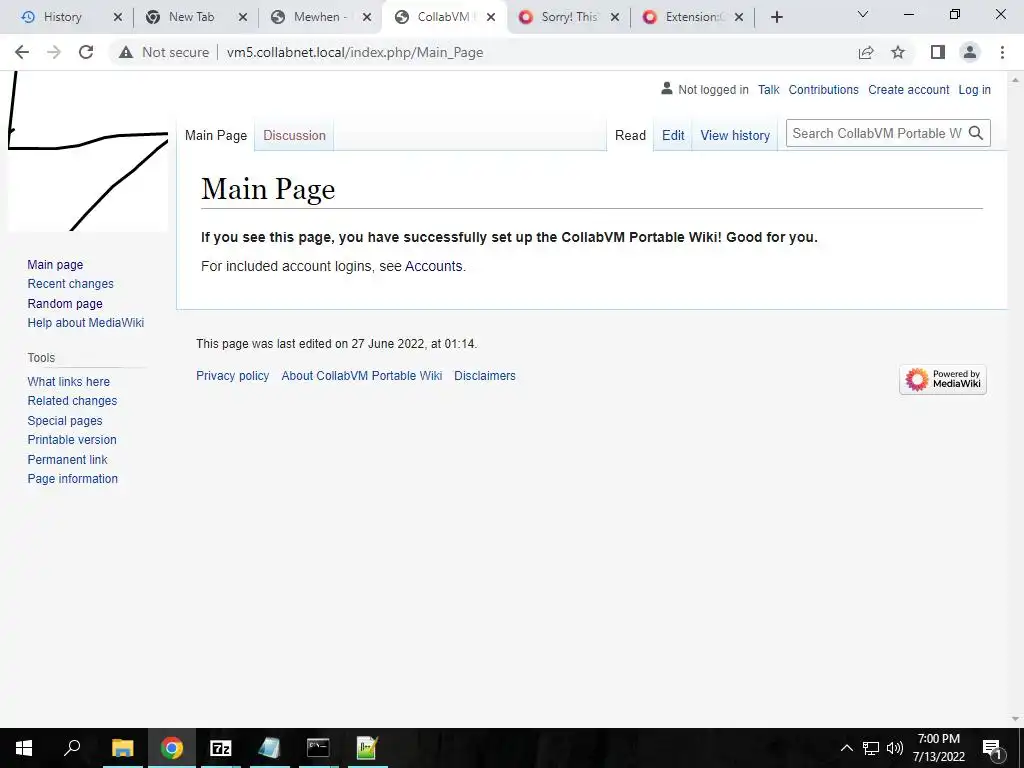The height and width of the screenshot is (768, 1024).
Task: Open About CollabVM Portable Wiki
Action: [x=362, y=376]
